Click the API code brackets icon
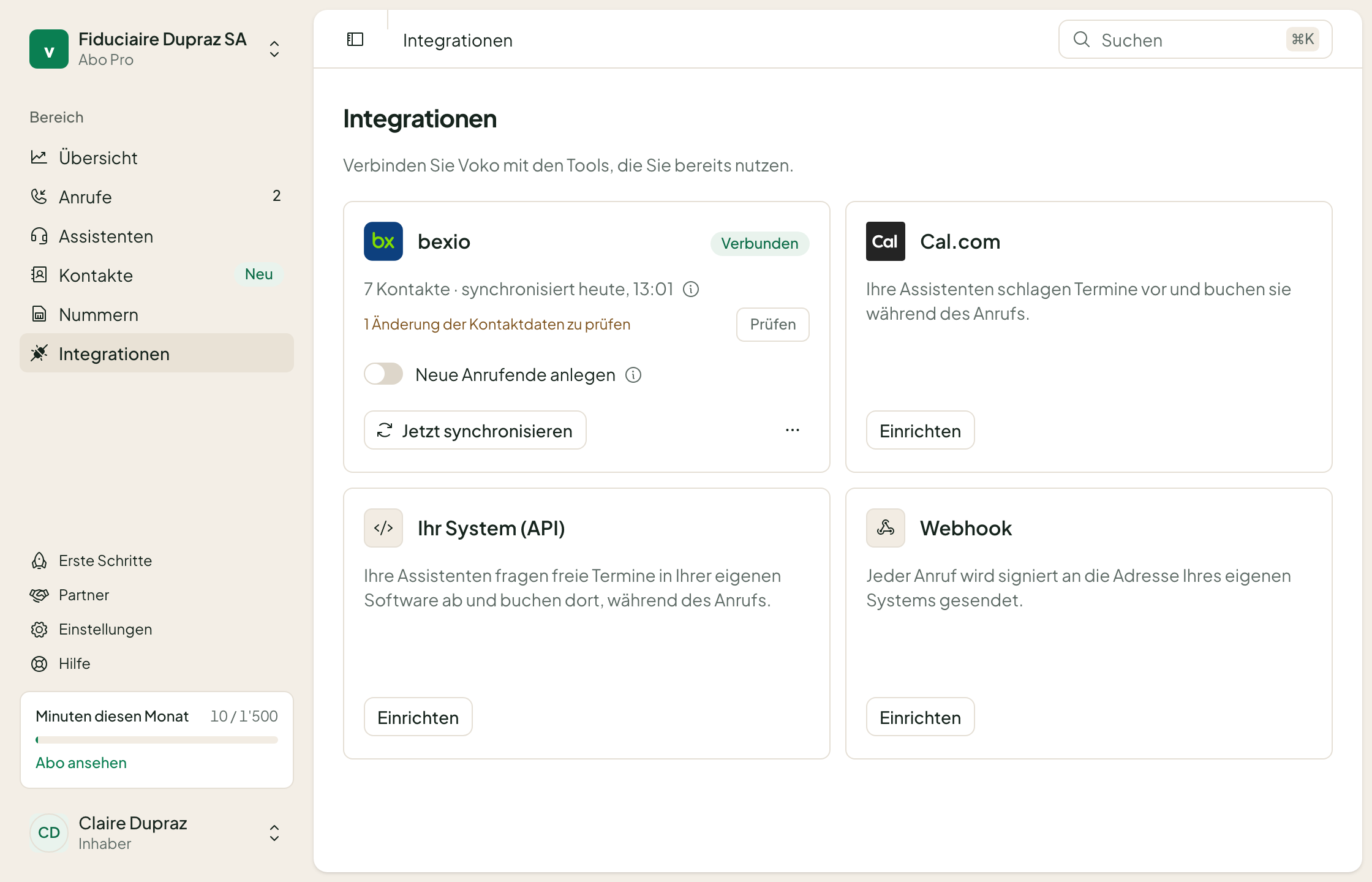 [x=383, y=528]
